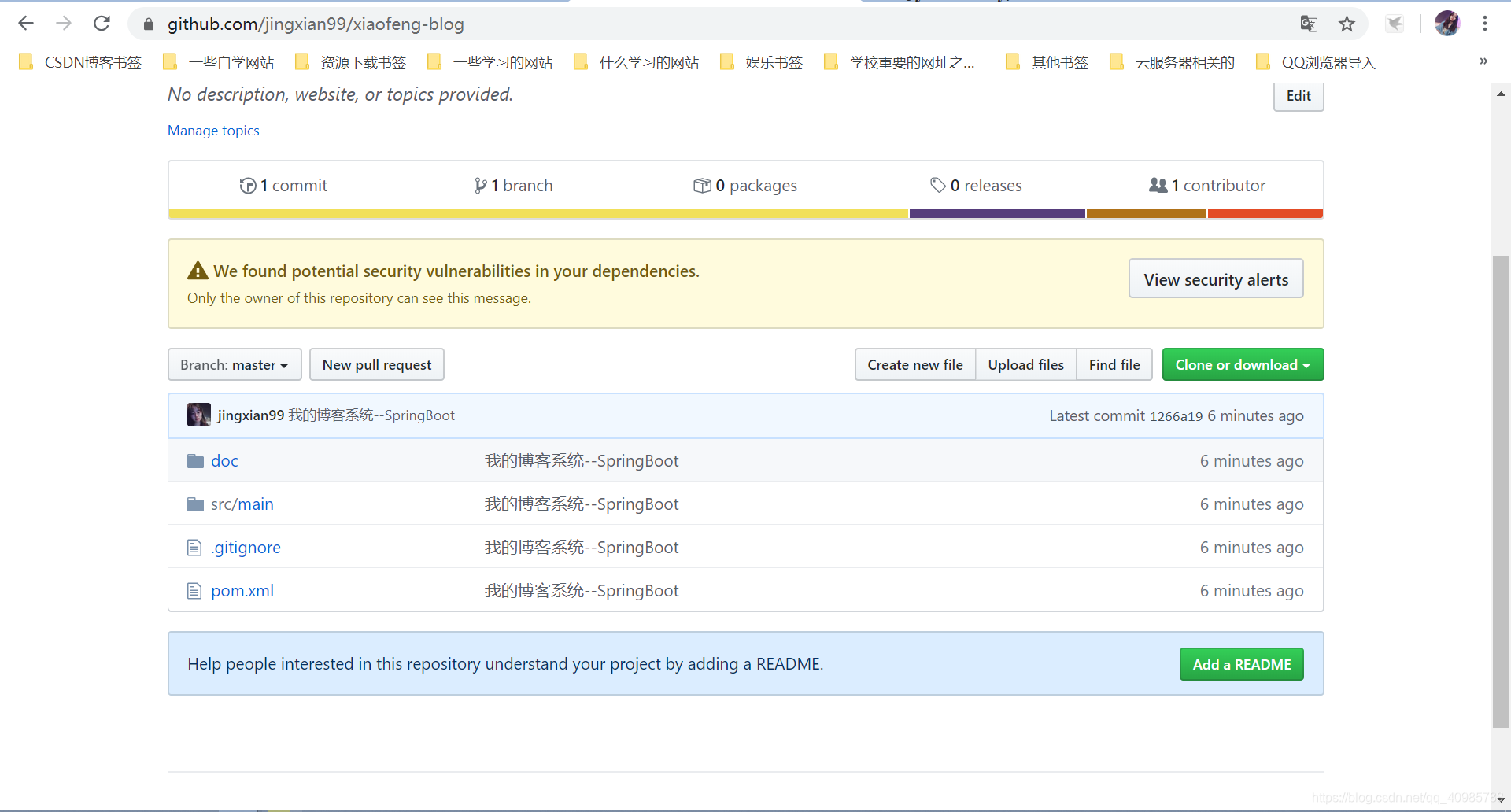Click the brown language bar segment

(x=1147, y=213)
